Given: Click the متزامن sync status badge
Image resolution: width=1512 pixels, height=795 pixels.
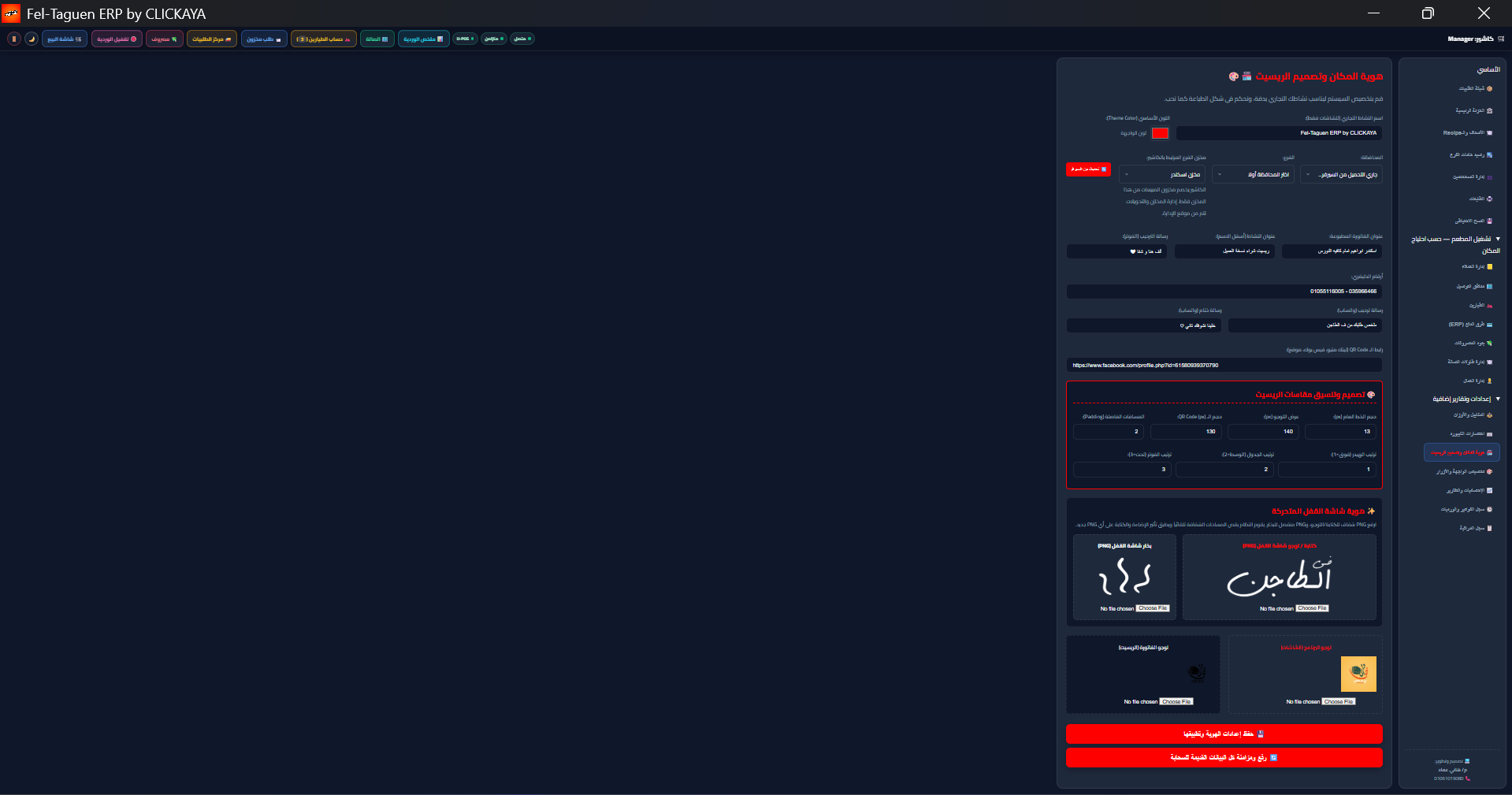Looking at the screenshot, I should 493,39.
